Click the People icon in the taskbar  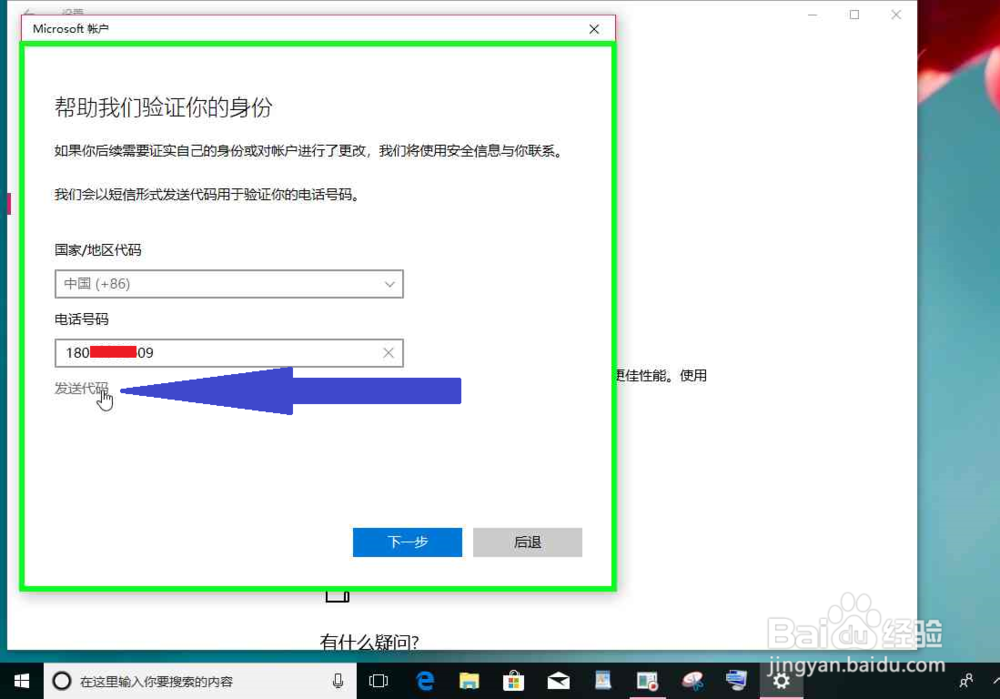(966, 681)
